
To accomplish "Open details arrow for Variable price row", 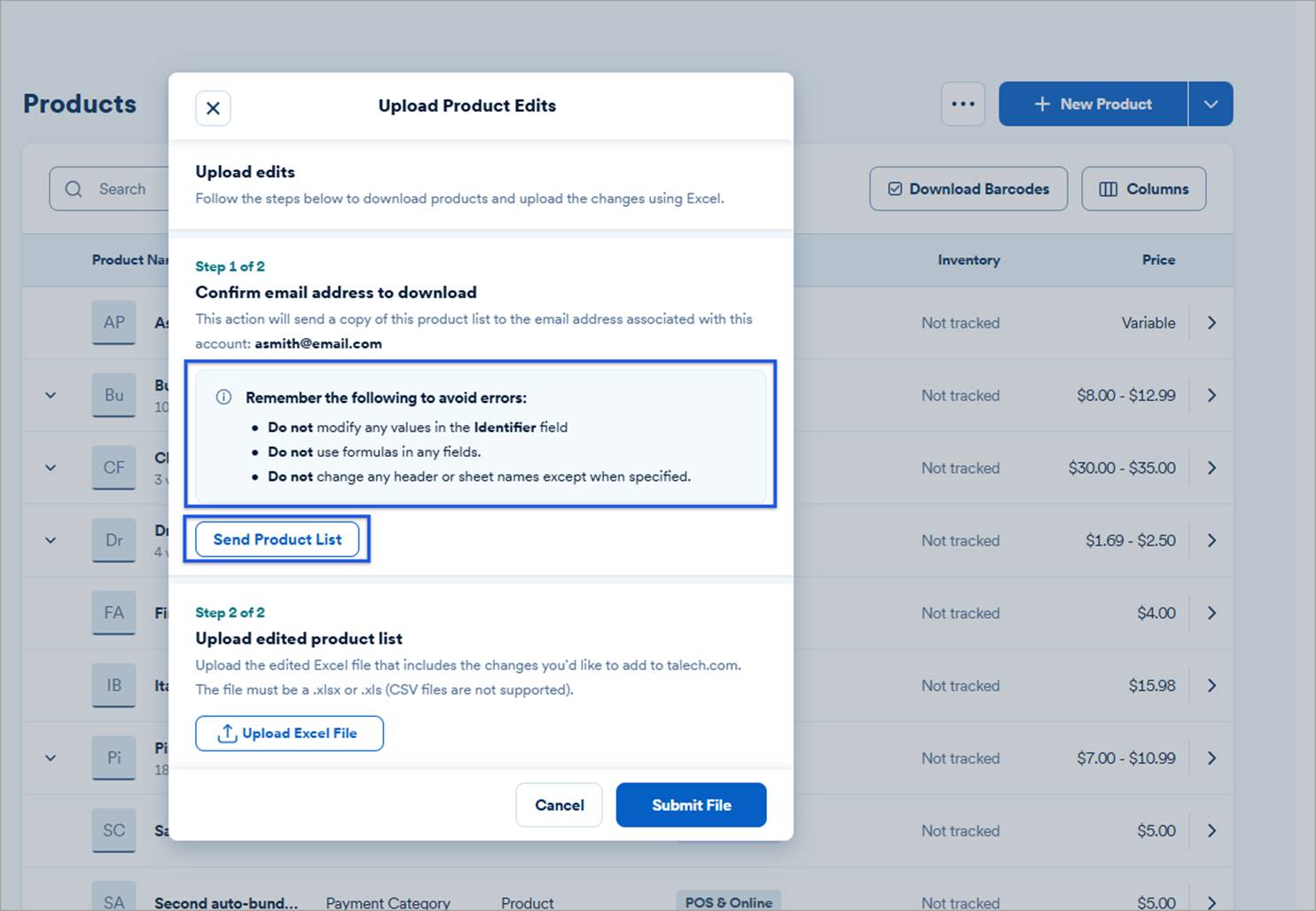I will [1211, 323].
